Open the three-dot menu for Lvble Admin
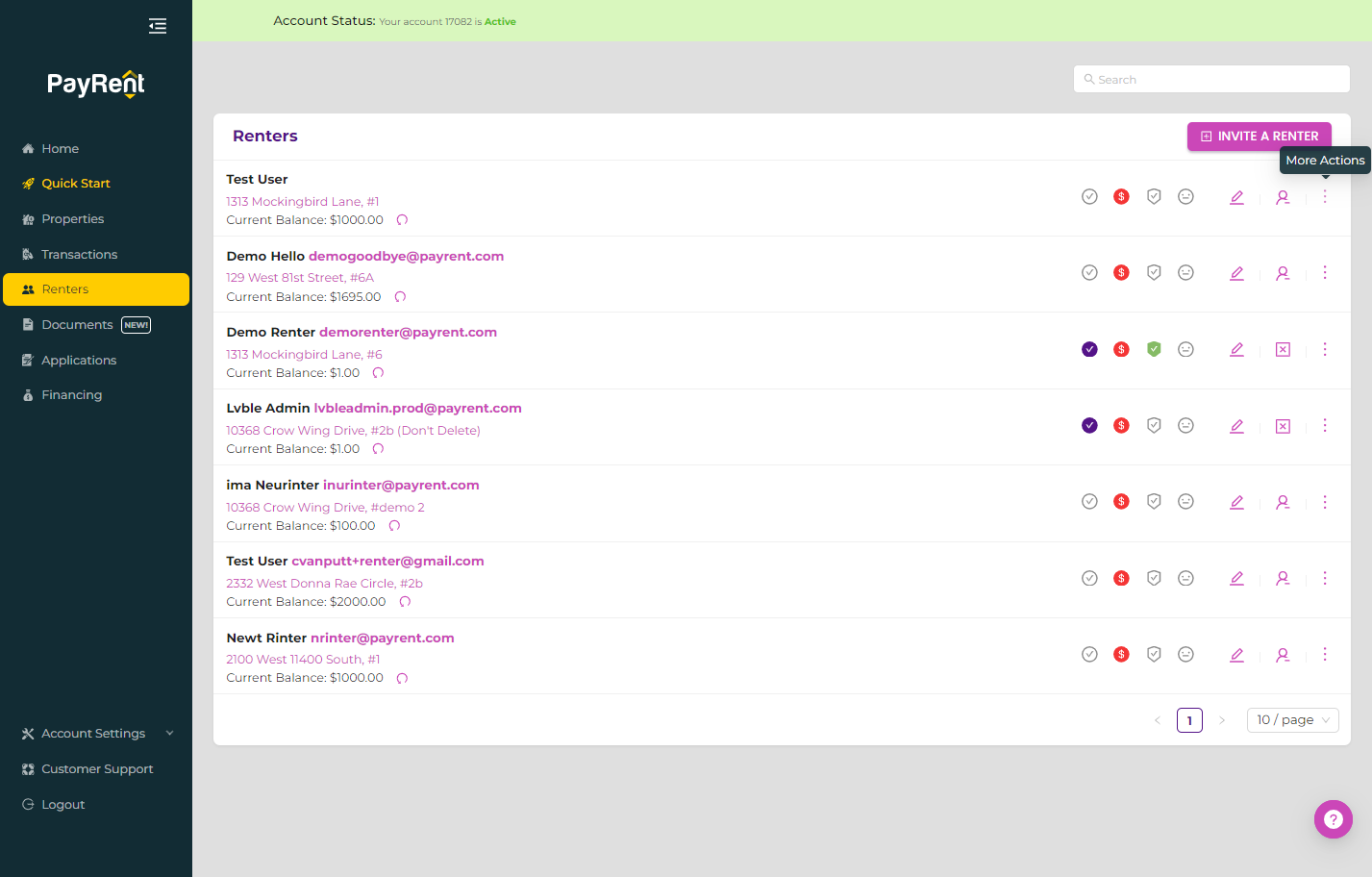Viewport: 1372px width, 877px height. click(1325, 425)
